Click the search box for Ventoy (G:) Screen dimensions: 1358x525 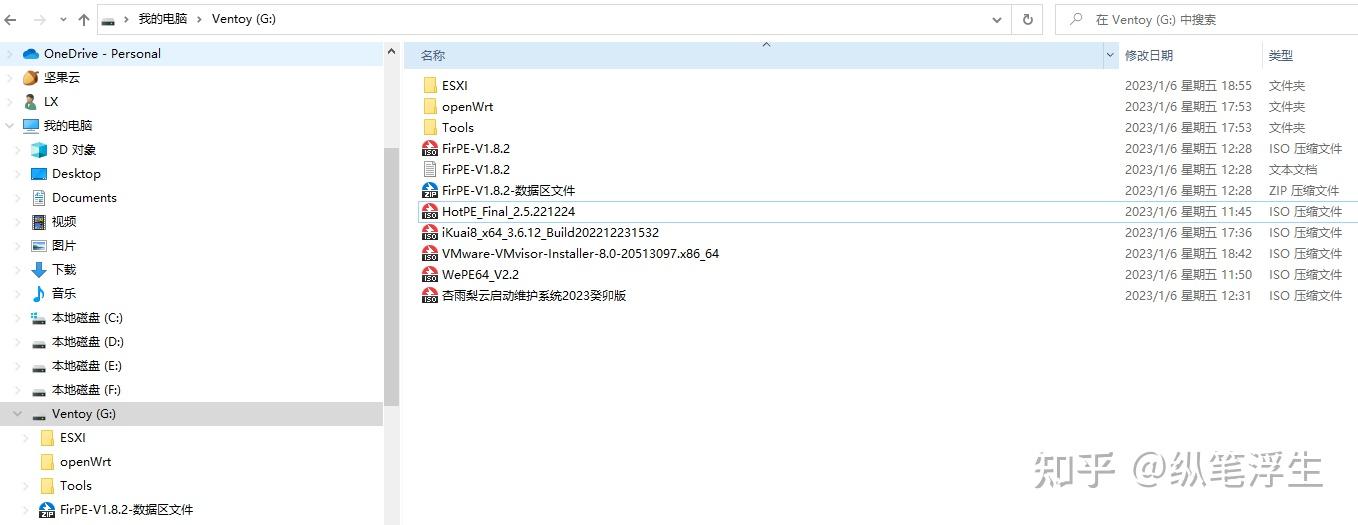point(1205,19)
